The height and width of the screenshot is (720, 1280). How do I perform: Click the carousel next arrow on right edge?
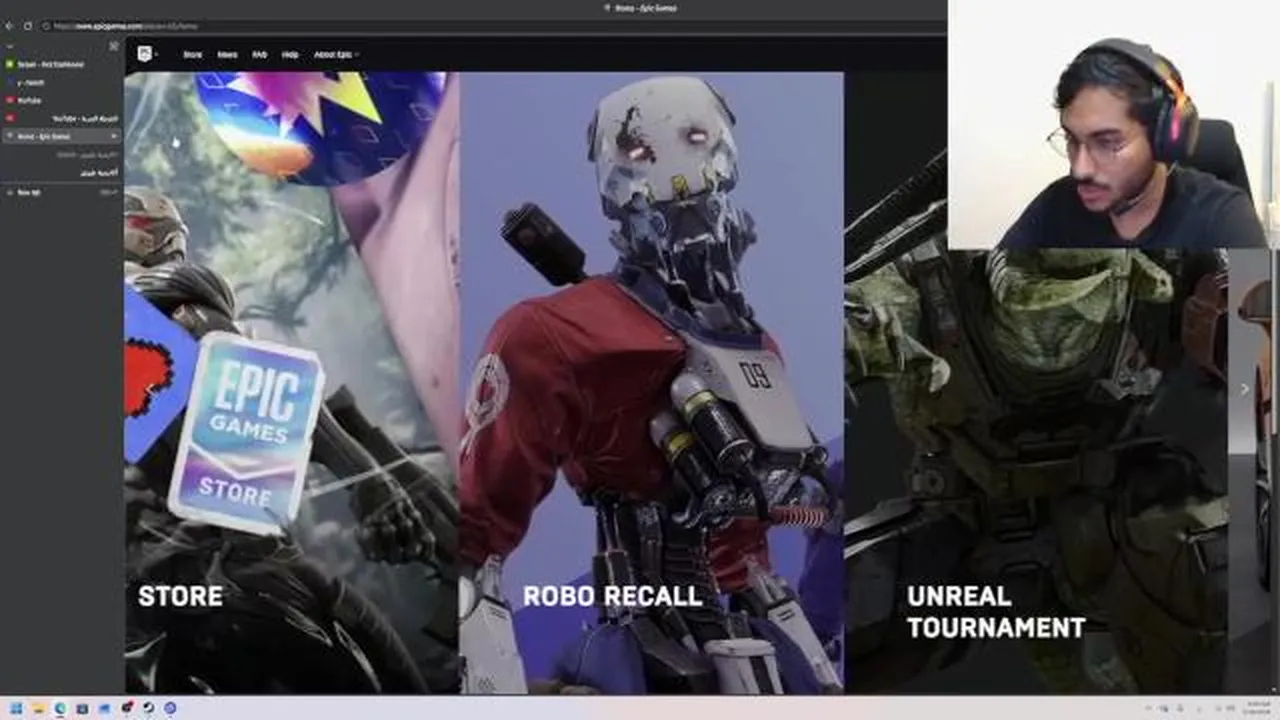tap(1244, 389)
